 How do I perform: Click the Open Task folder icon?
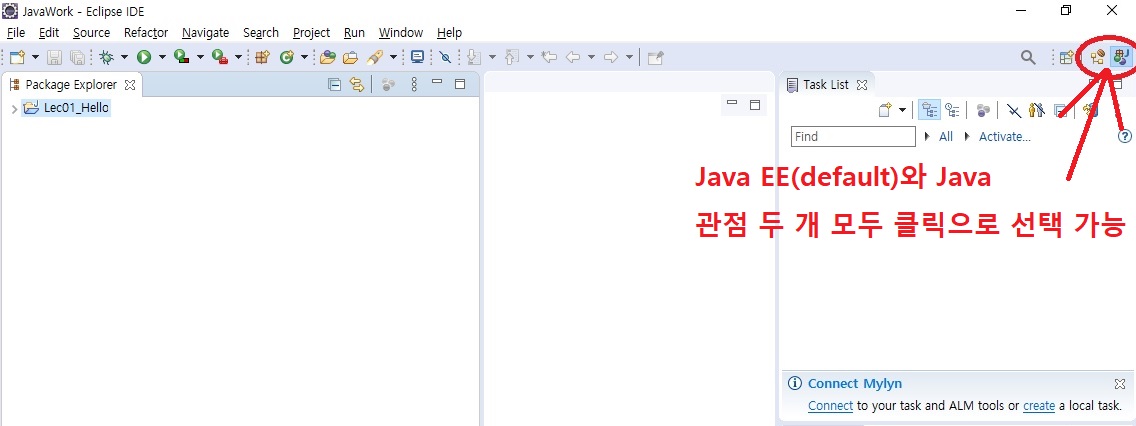351,57
